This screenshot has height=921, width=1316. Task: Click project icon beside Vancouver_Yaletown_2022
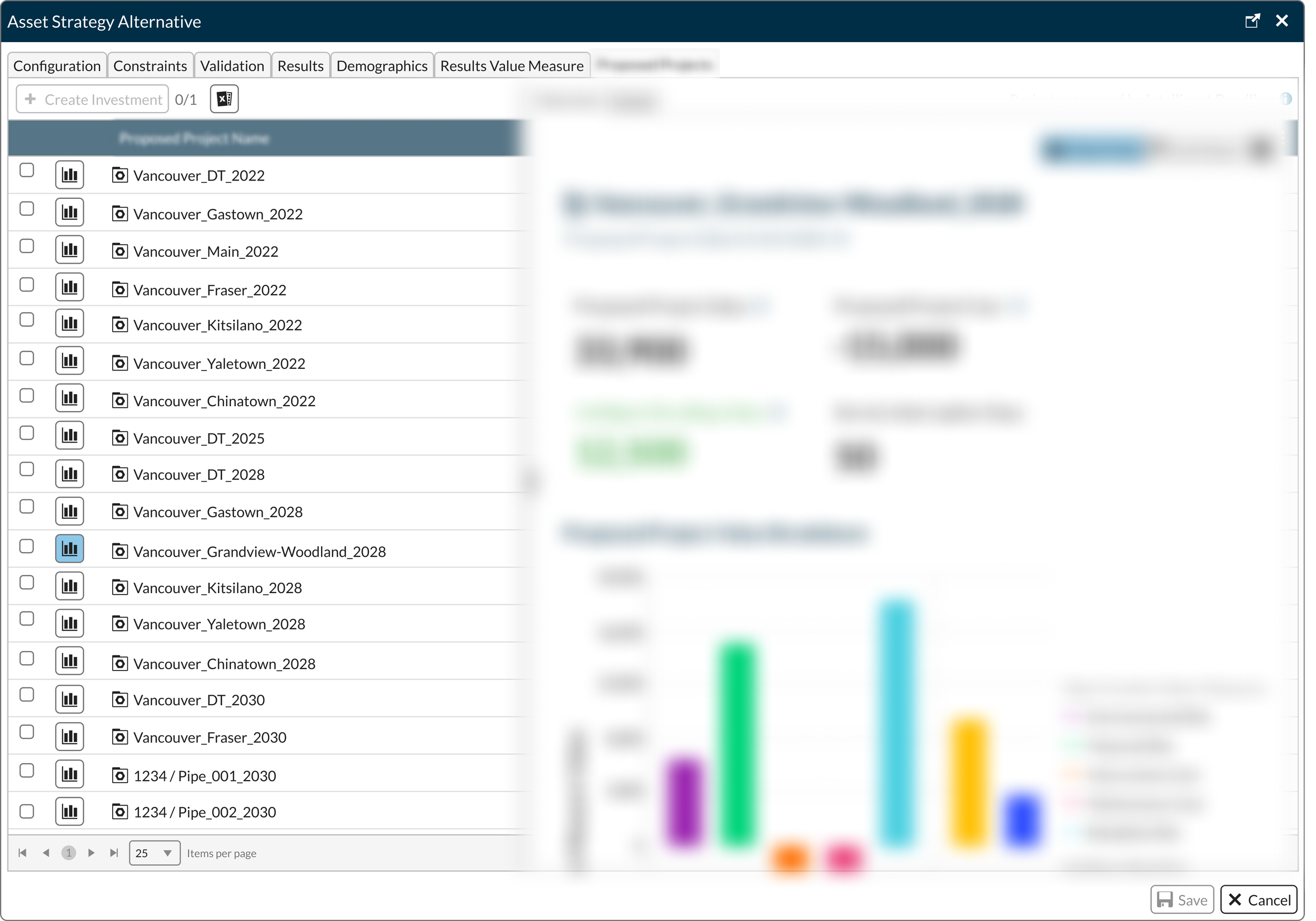click(119, 363)
